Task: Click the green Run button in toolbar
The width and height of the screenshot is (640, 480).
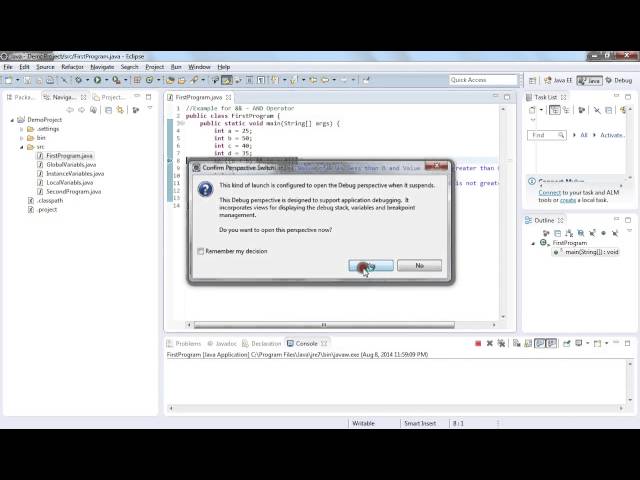Action: tap(97, 80)
